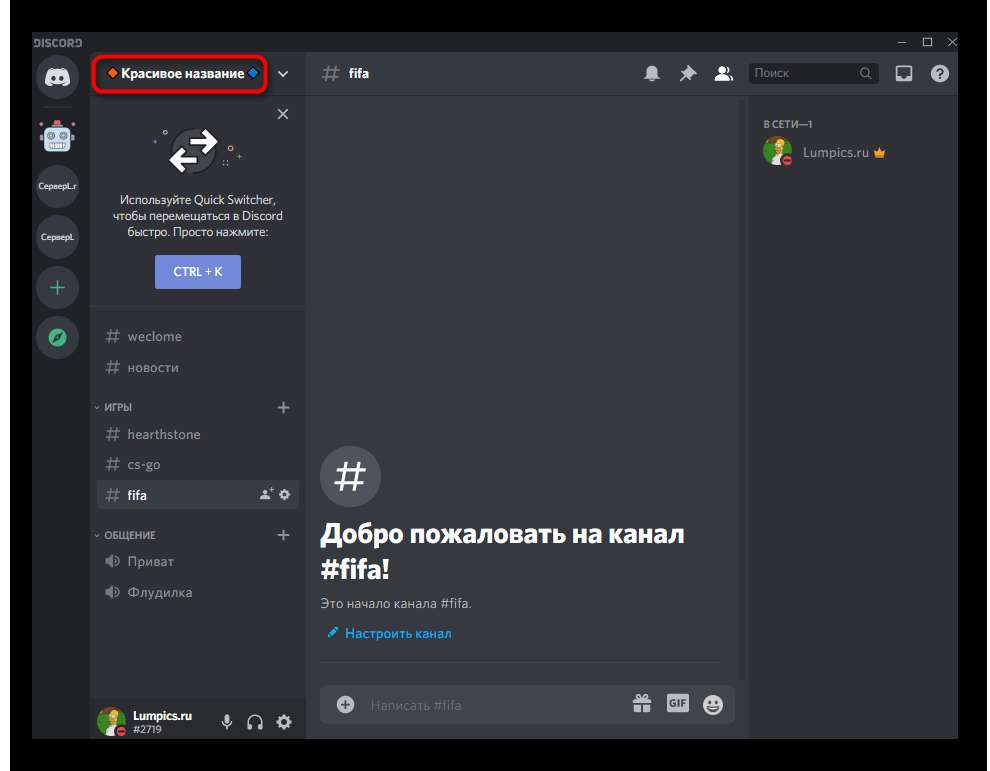Select the robot avatar server
The width and height of the screenshot is (990, 771).
pyautogui.click(x=57, y=136)
